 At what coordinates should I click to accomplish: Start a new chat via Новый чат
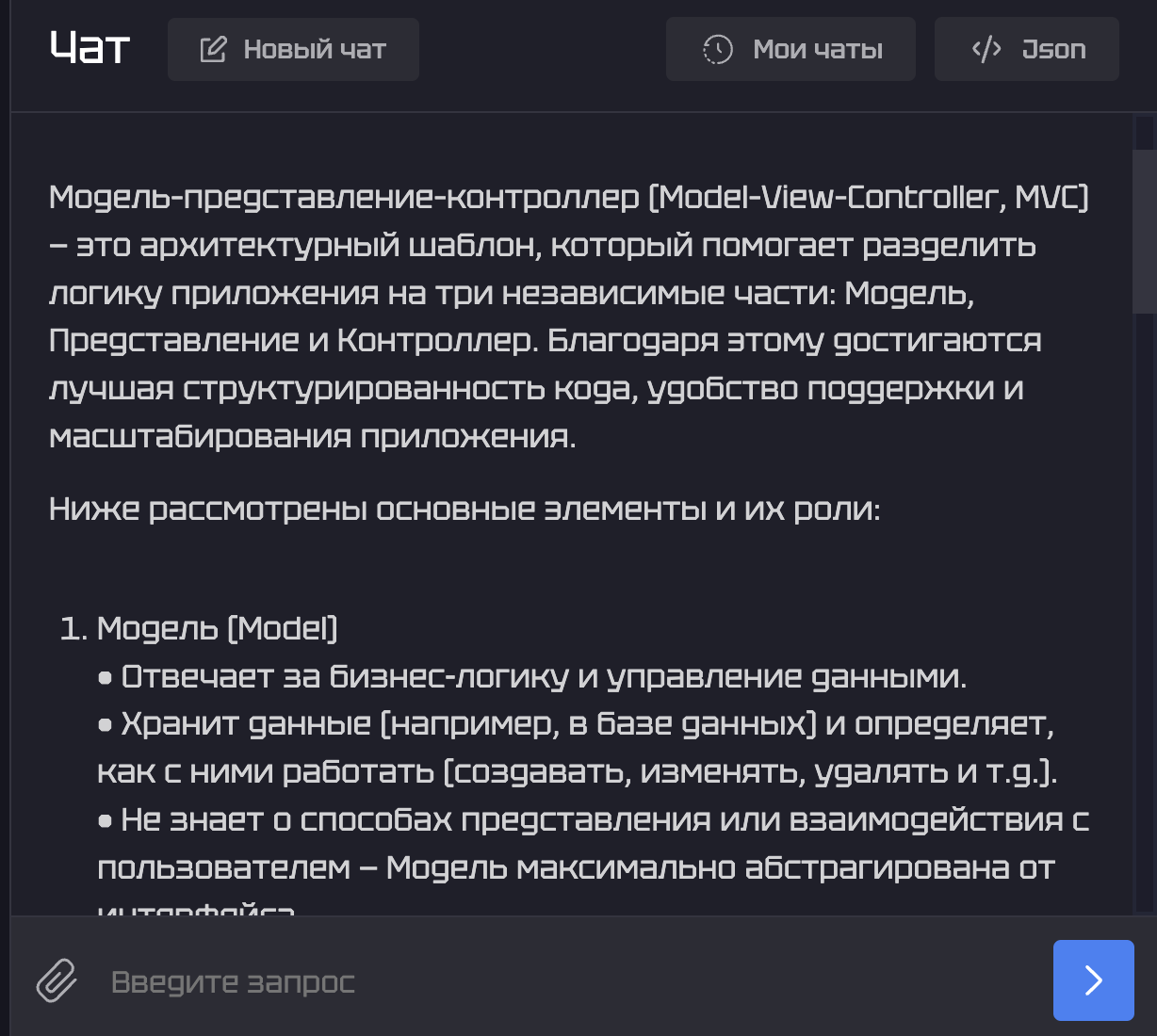(x=293, y=49)
